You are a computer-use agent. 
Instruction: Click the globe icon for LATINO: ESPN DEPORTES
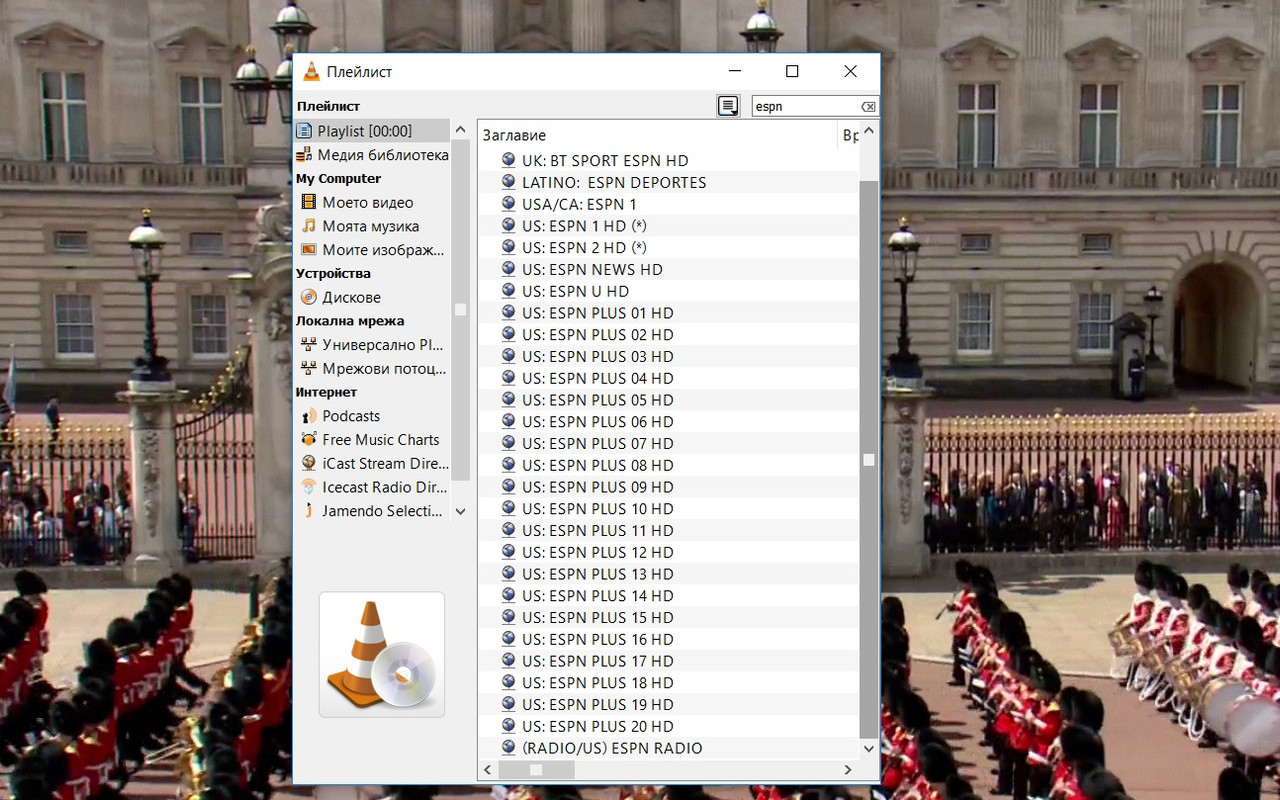(x=508, y=182)
